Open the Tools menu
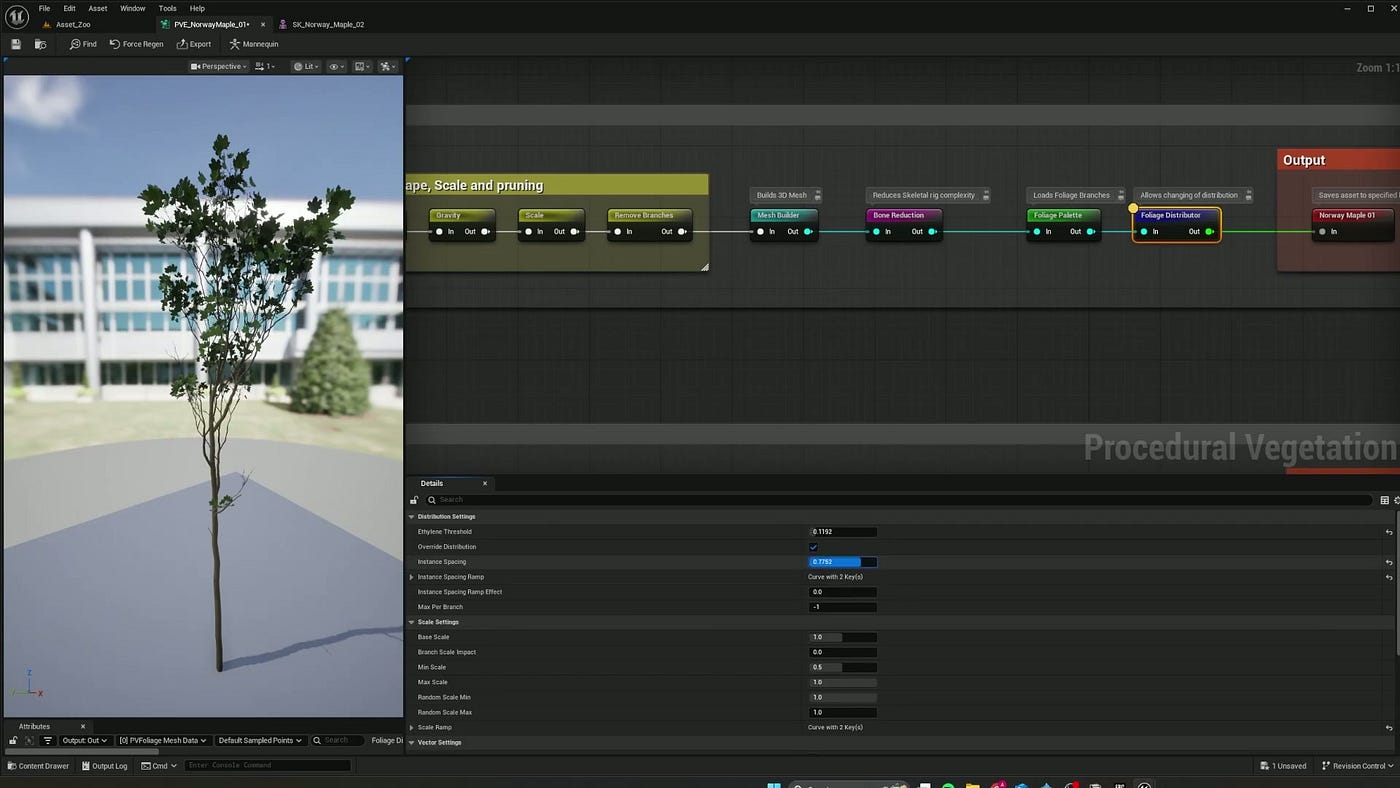Screen dimensions: 1400x788 click(167, 8)
